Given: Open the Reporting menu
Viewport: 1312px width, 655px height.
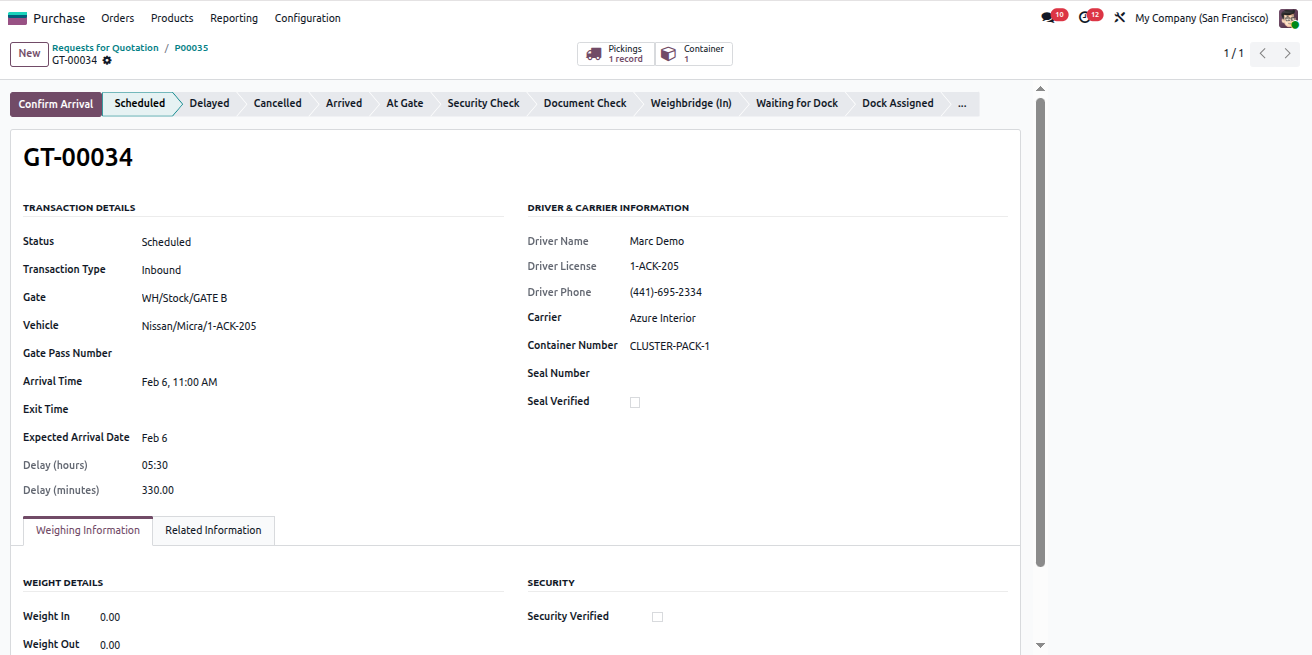Looking at the screenshot, I should [234, 18].
